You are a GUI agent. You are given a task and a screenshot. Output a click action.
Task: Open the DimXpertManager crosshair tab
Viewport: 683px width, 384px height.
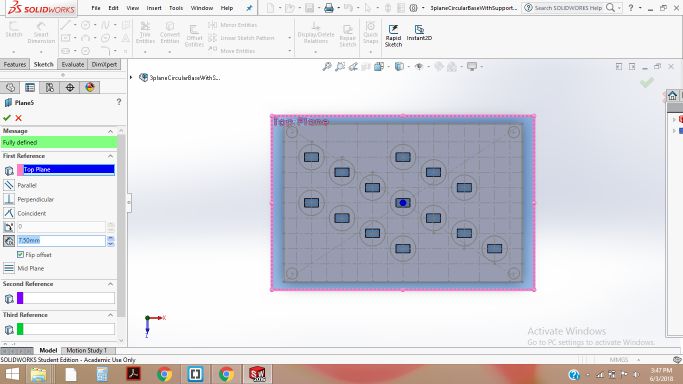click(x=70, y=88)
